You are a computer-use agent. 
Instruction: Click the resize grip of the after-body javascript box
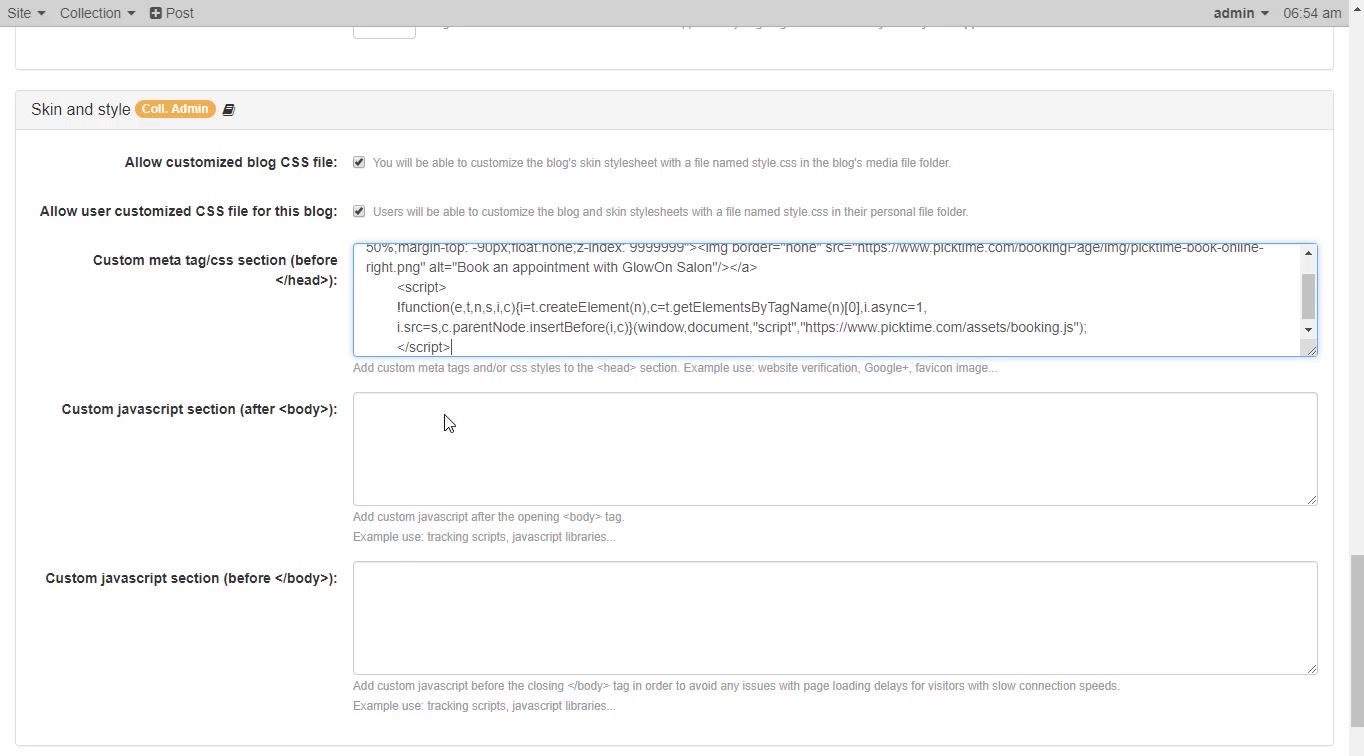1311,498
